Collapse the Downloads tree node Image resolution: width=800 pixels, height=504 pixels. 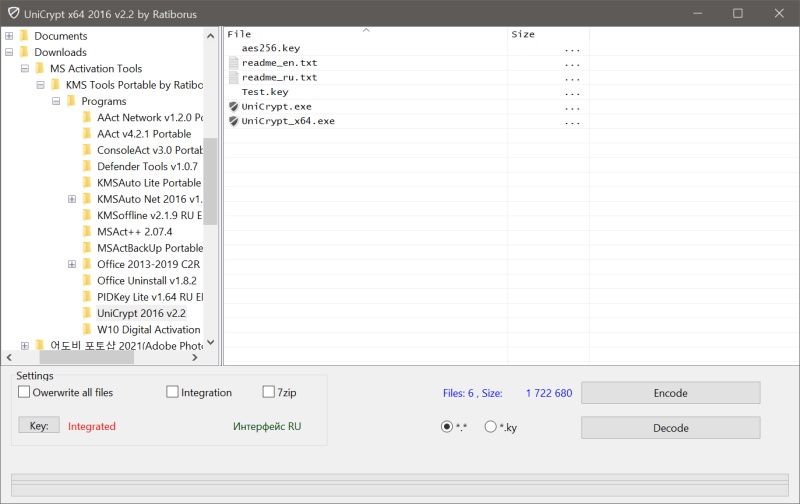coord(9,52)
